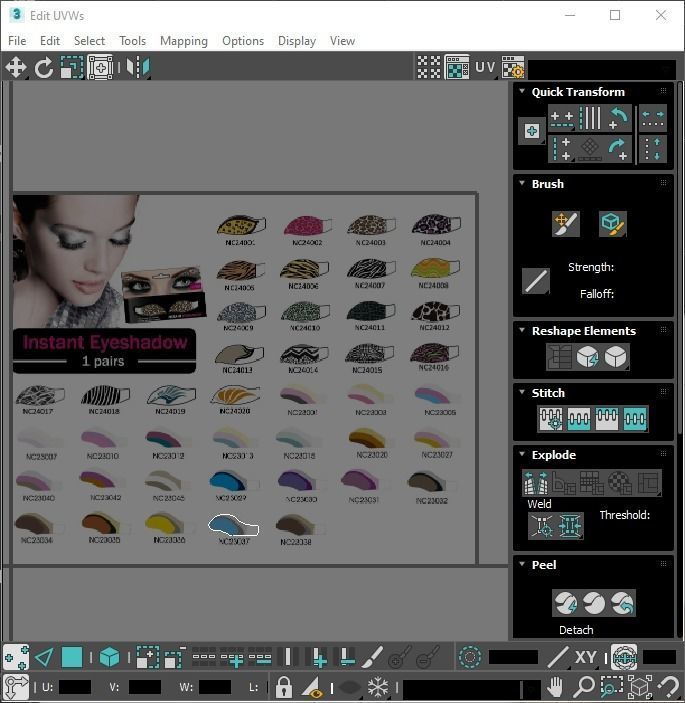Click into the V coordinate field
The width and height of the screenshot is (685, 703).
[x=144, y=687]
